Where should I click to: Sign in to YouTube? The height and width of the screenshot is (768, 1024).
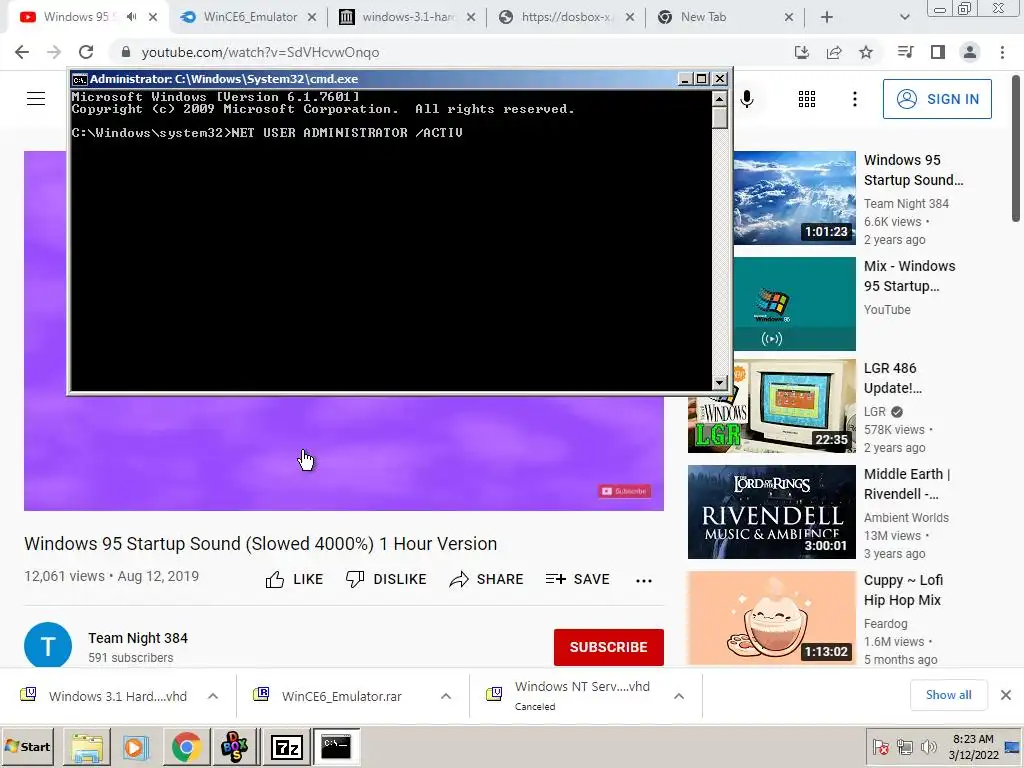[937, 99]
